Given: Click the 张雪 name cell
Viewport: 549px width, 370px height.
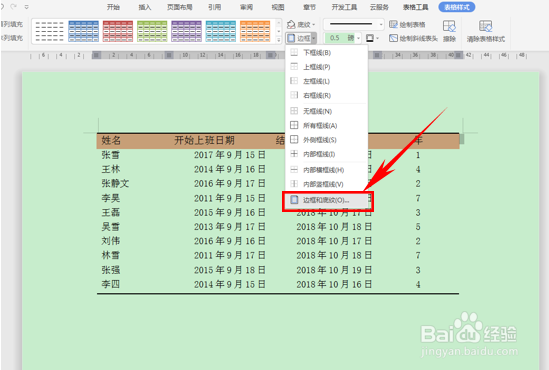Looking at the screenshot, I should pos(111,155).
